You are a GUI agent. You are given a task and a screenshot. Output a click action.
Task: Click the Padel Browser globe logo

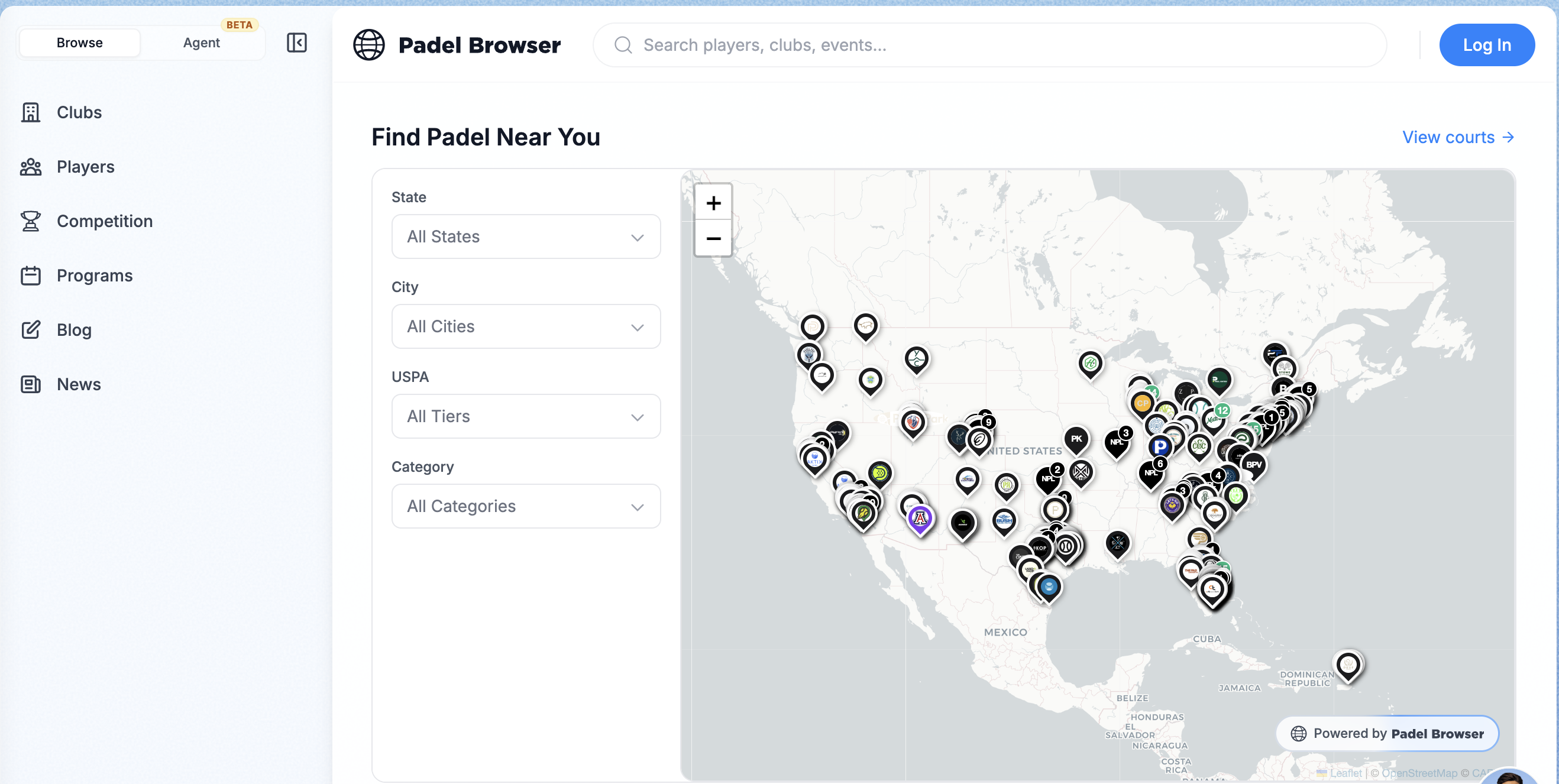tap(368, 45)
